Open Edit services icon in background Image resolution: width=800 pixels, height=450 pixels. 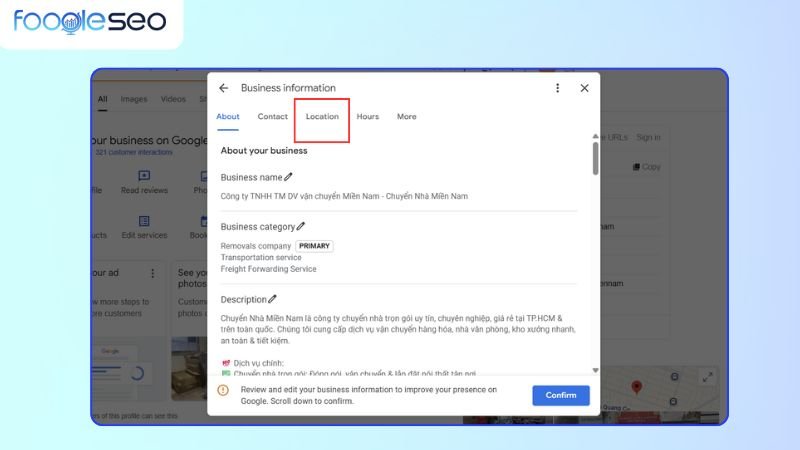[x=144, y=221]
